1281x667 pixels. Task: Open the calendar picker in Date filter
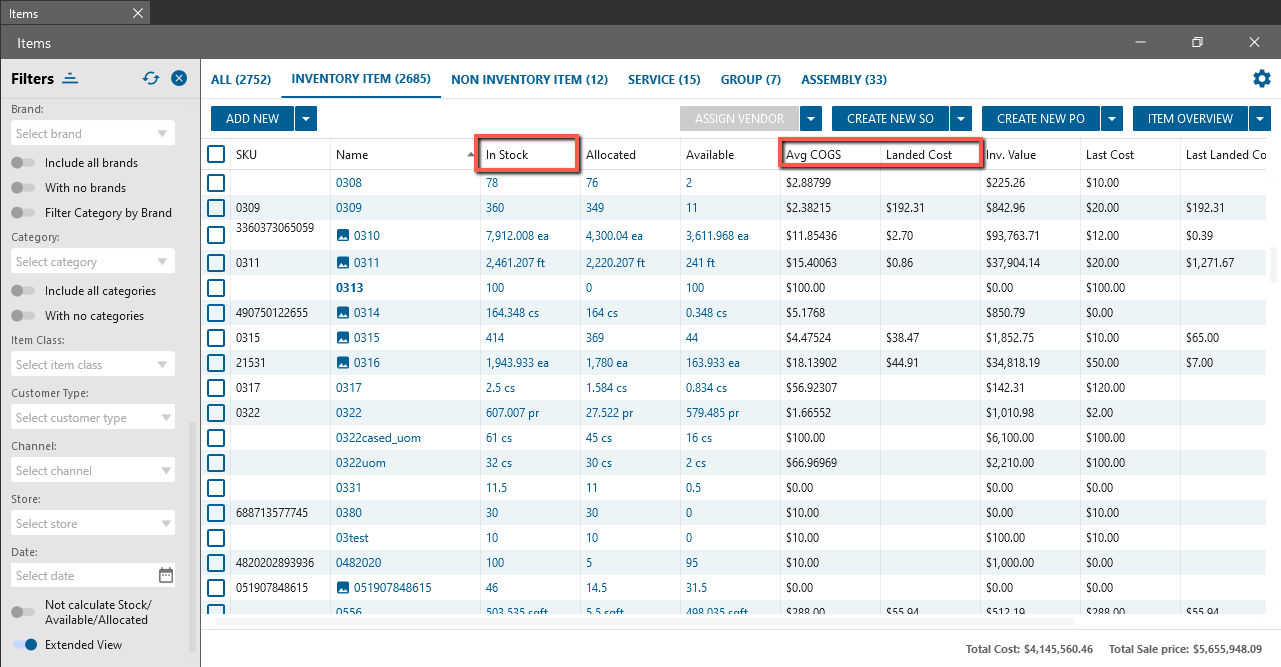[x=166, y=575]
